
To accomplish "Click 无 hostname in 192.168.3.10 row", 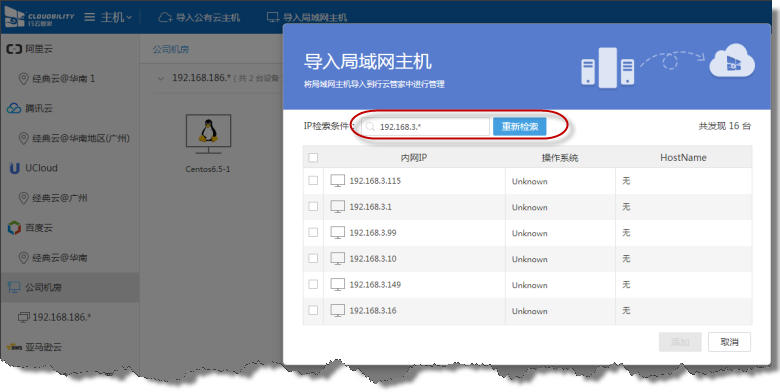I will point(626,259).
